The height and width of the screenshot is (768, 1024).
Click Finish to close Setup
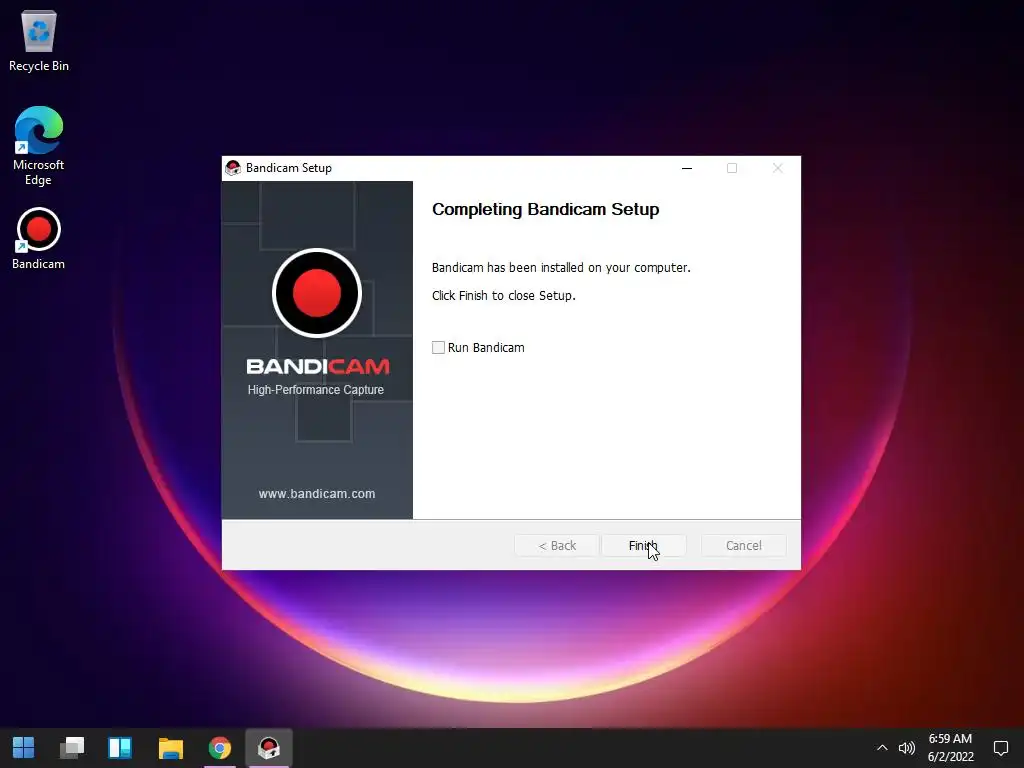(x=644, y=545)
